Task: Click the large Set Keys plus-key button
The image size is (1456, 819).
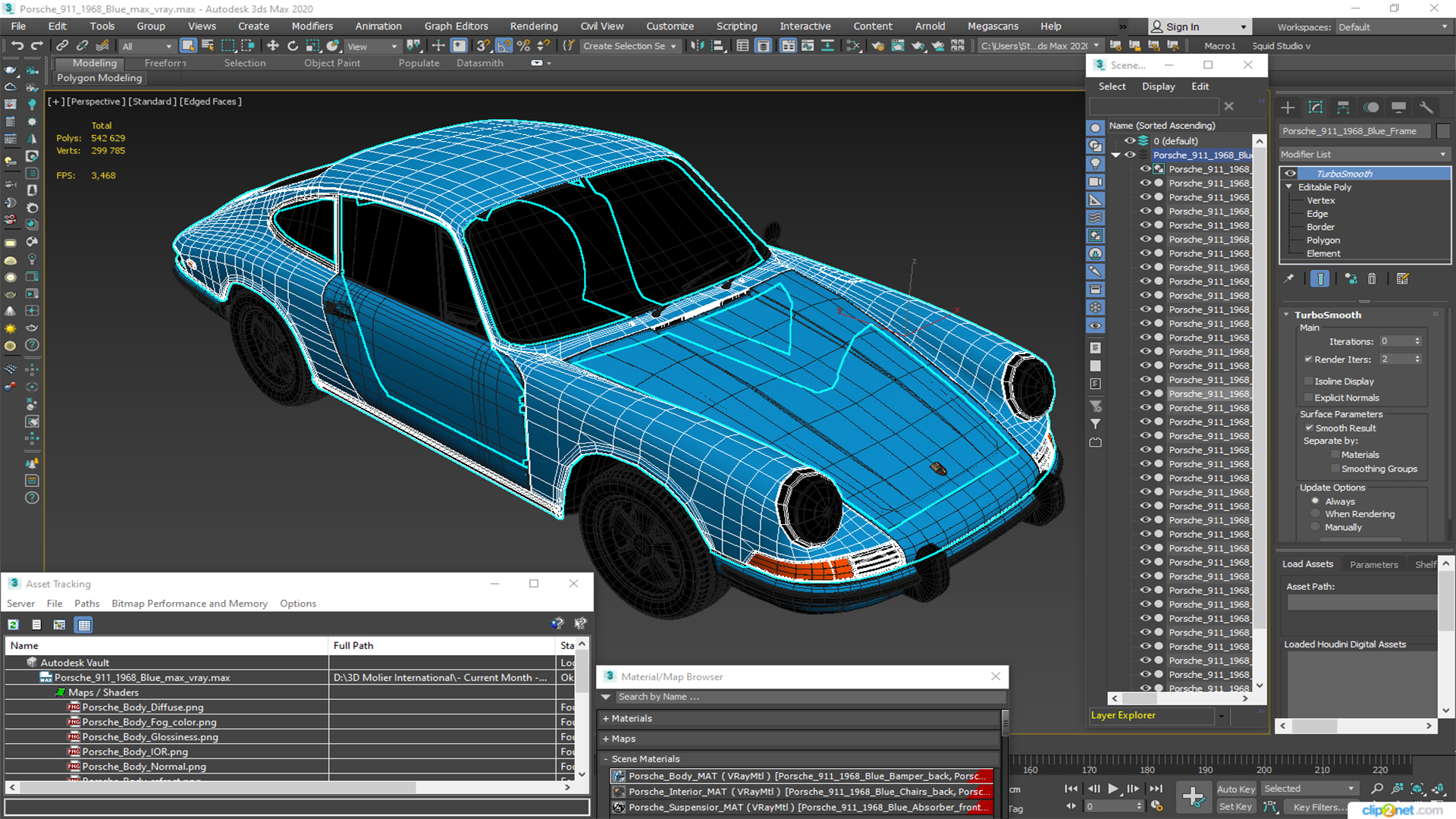Action: point(1193,797)
